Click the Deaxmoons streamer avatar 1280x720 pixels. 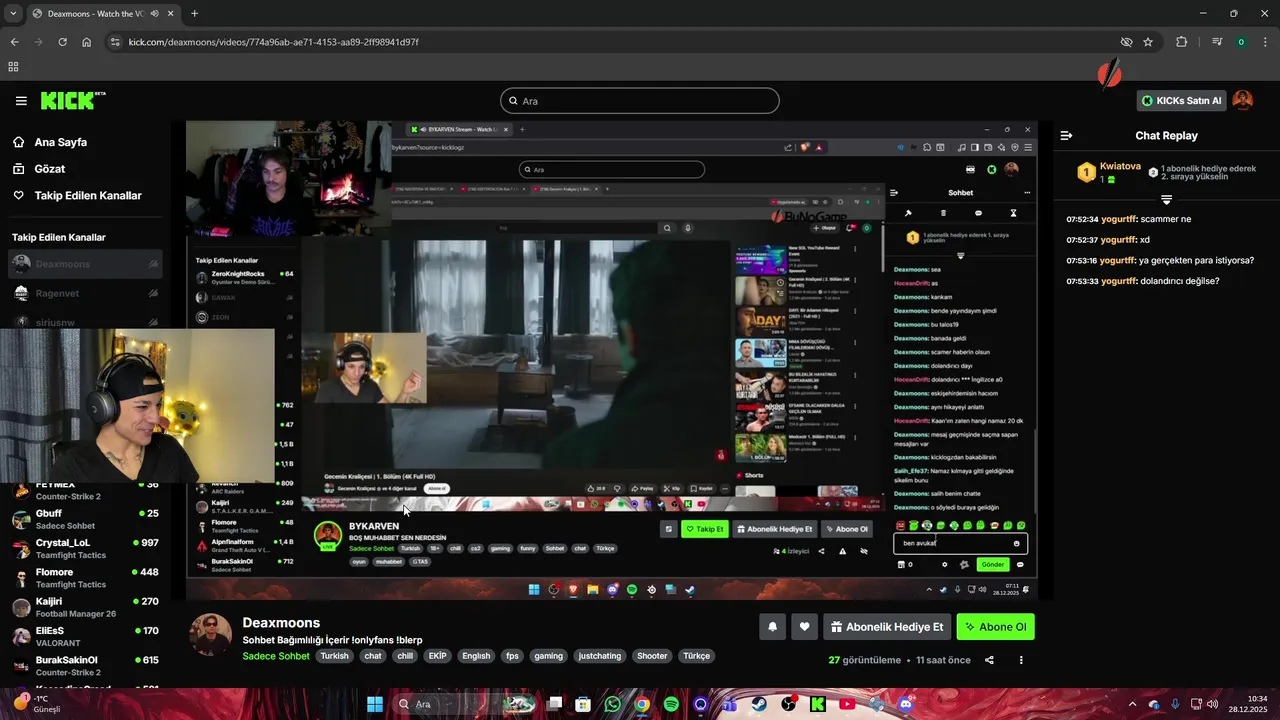pyautogui.click(x=211, y=635)
